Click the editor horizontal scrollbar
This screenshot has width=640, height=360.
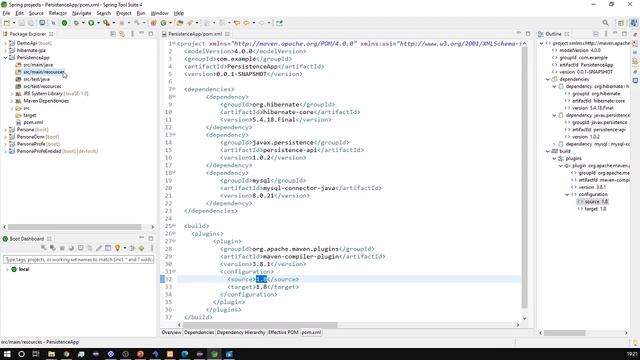point(260,325)
